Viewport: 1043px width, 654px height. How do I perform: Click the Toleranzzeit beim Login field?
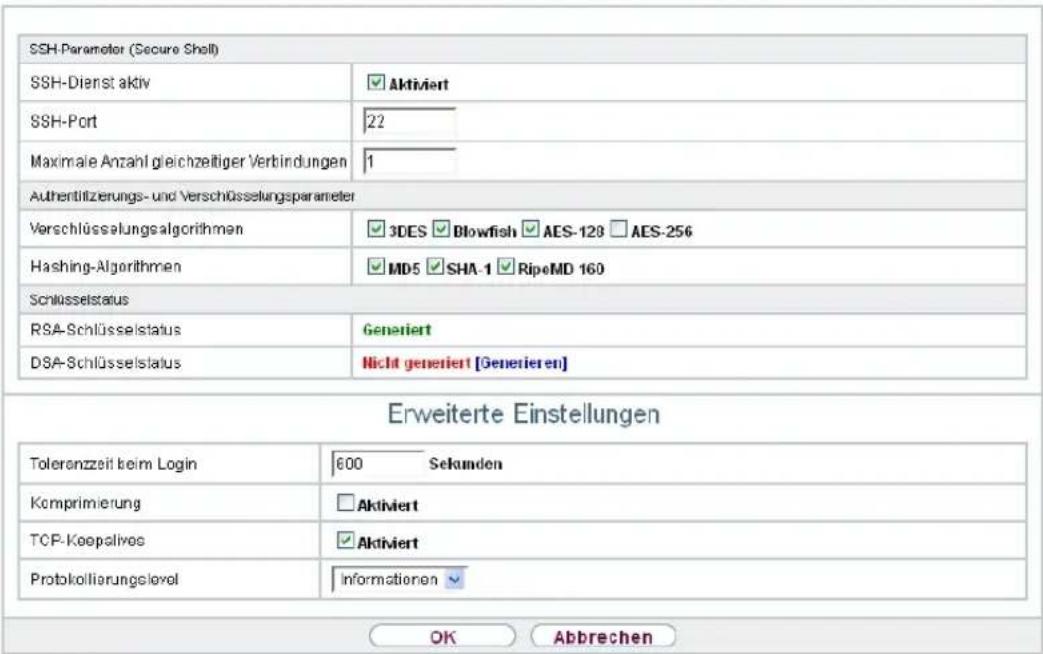[377, 464]
